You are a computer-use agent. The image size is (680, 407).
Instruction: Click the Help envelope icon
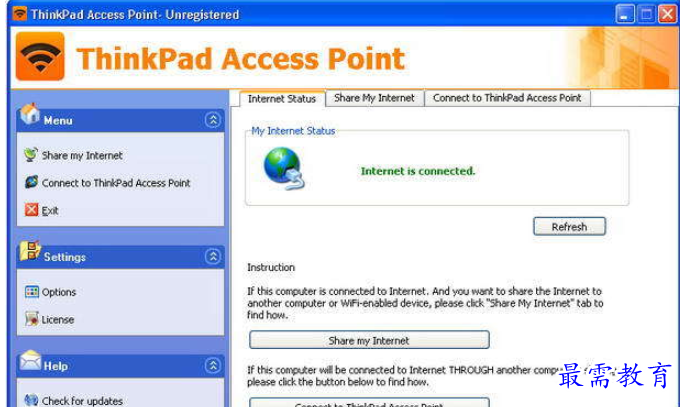coord(30,361)
